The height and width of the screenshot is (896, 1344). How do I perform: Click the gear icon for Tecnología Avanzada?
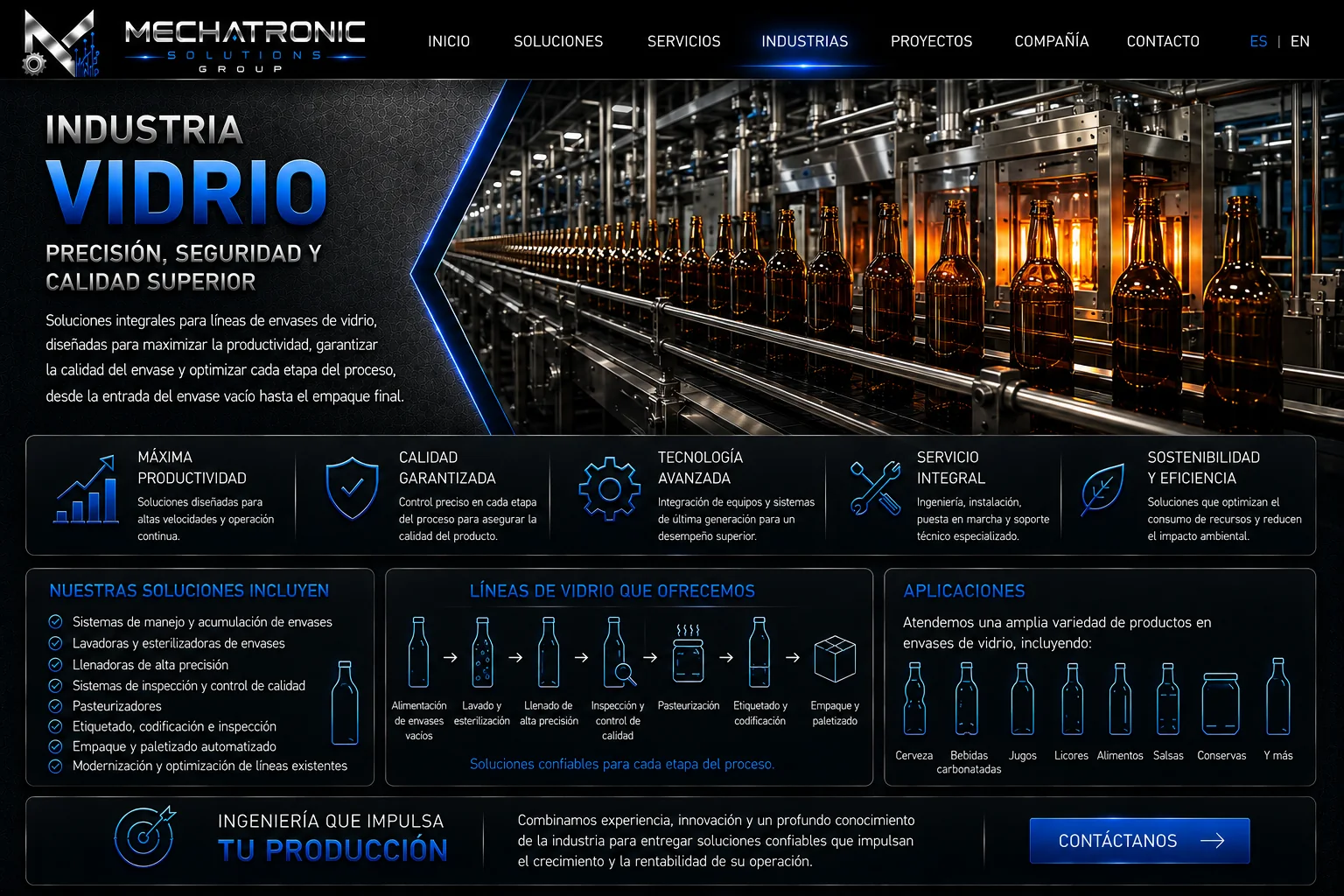(x=610, y=488)
